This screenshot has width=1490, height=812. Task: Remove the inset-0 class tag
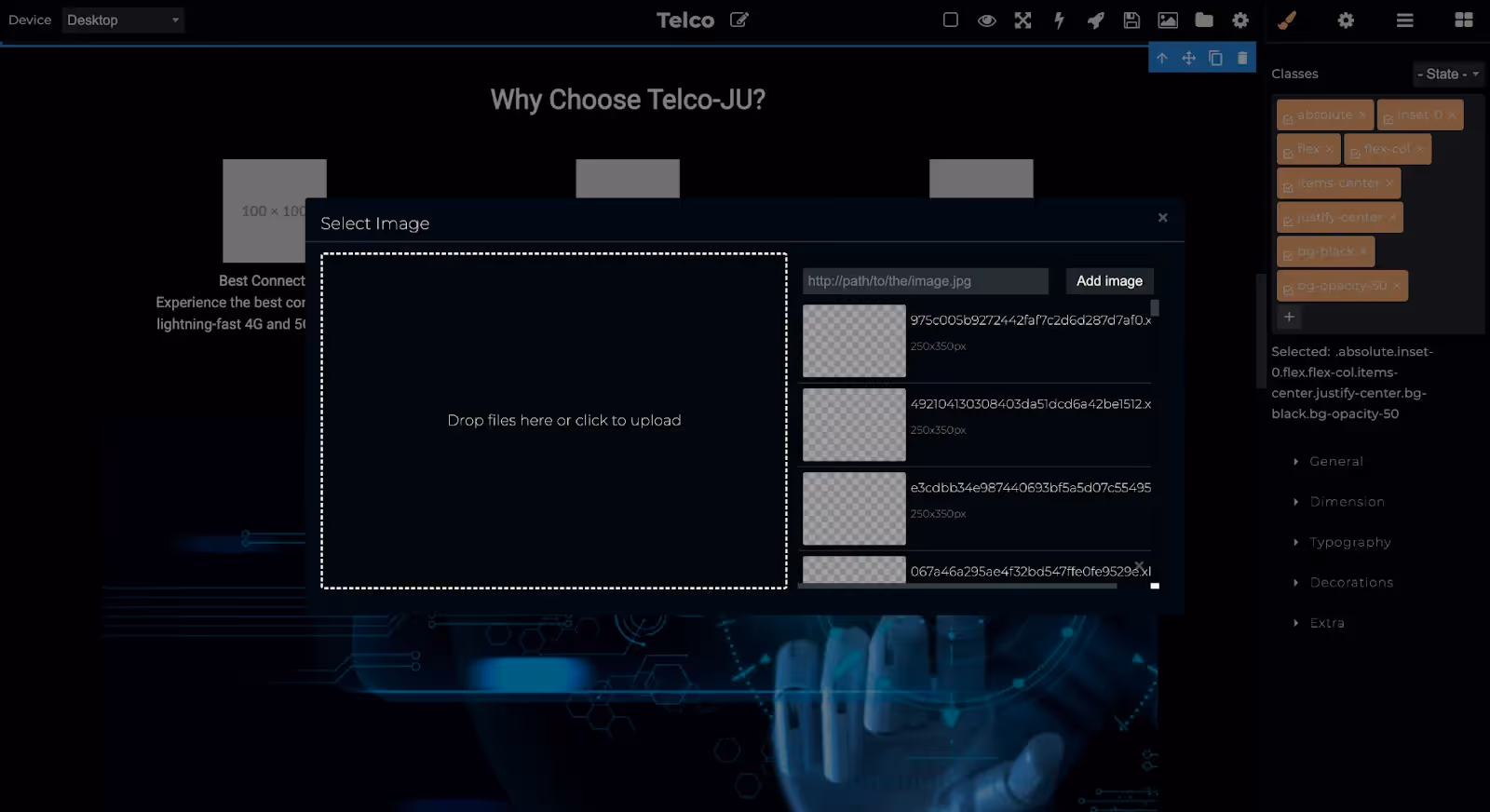click(x=1452, y=115)
